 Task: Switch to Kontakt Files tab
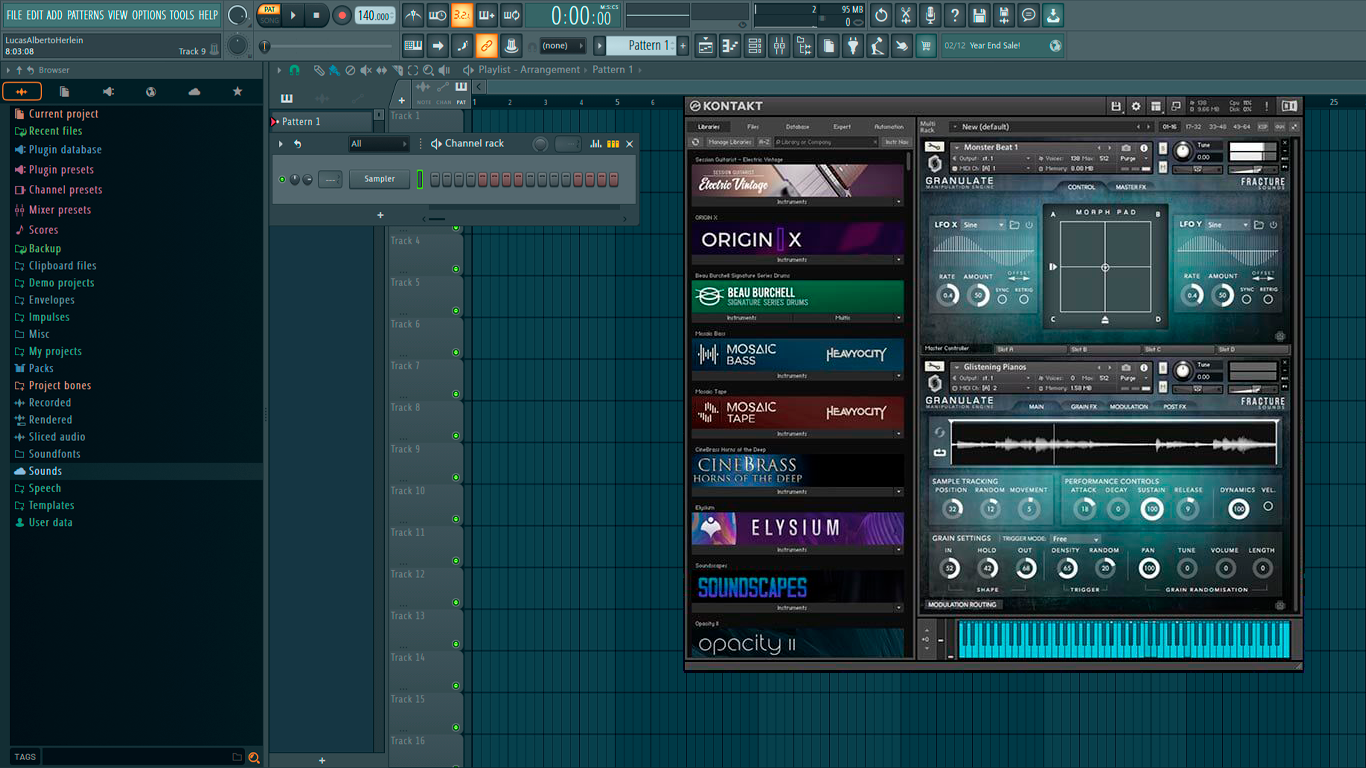[x=753, y=127]
